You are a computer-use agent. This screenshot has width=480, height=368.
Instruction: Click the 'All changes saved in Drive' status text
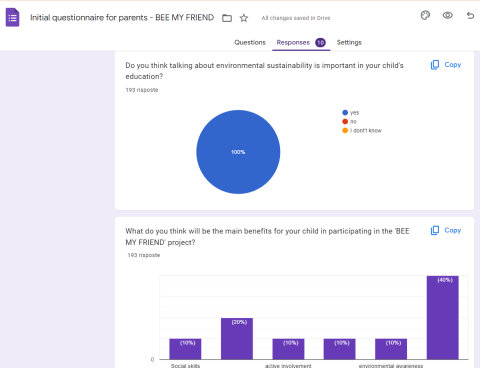tap(296, 18)
